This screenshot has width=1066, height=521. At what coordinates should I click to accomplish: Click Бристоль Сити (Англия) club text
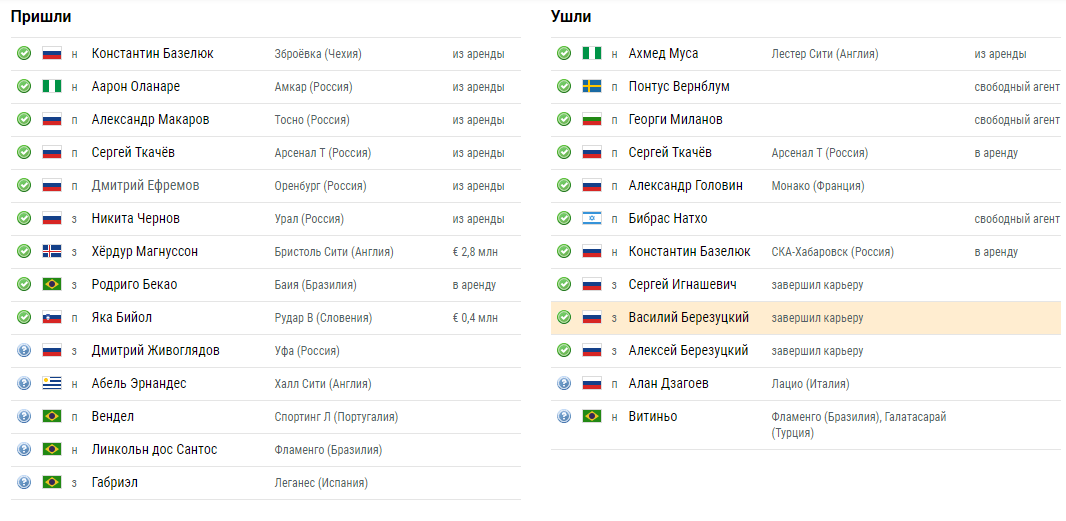[x=334, y=252]
